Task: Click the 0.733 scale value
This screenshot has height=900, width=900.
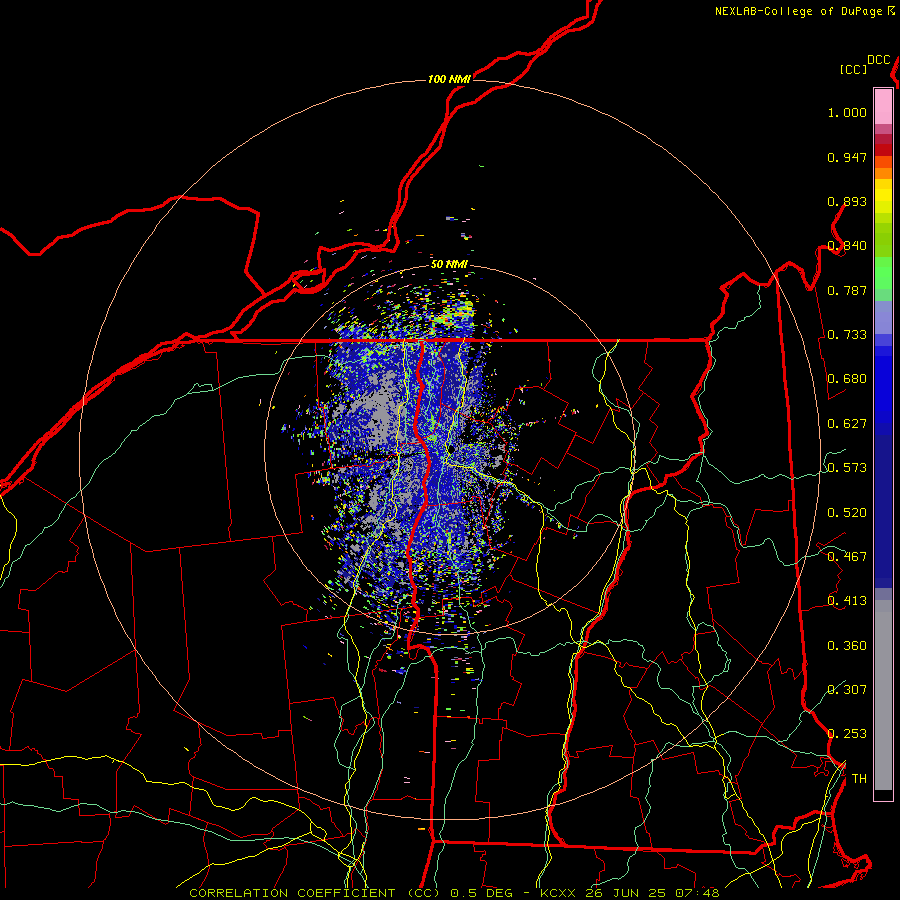Action: 847,335
